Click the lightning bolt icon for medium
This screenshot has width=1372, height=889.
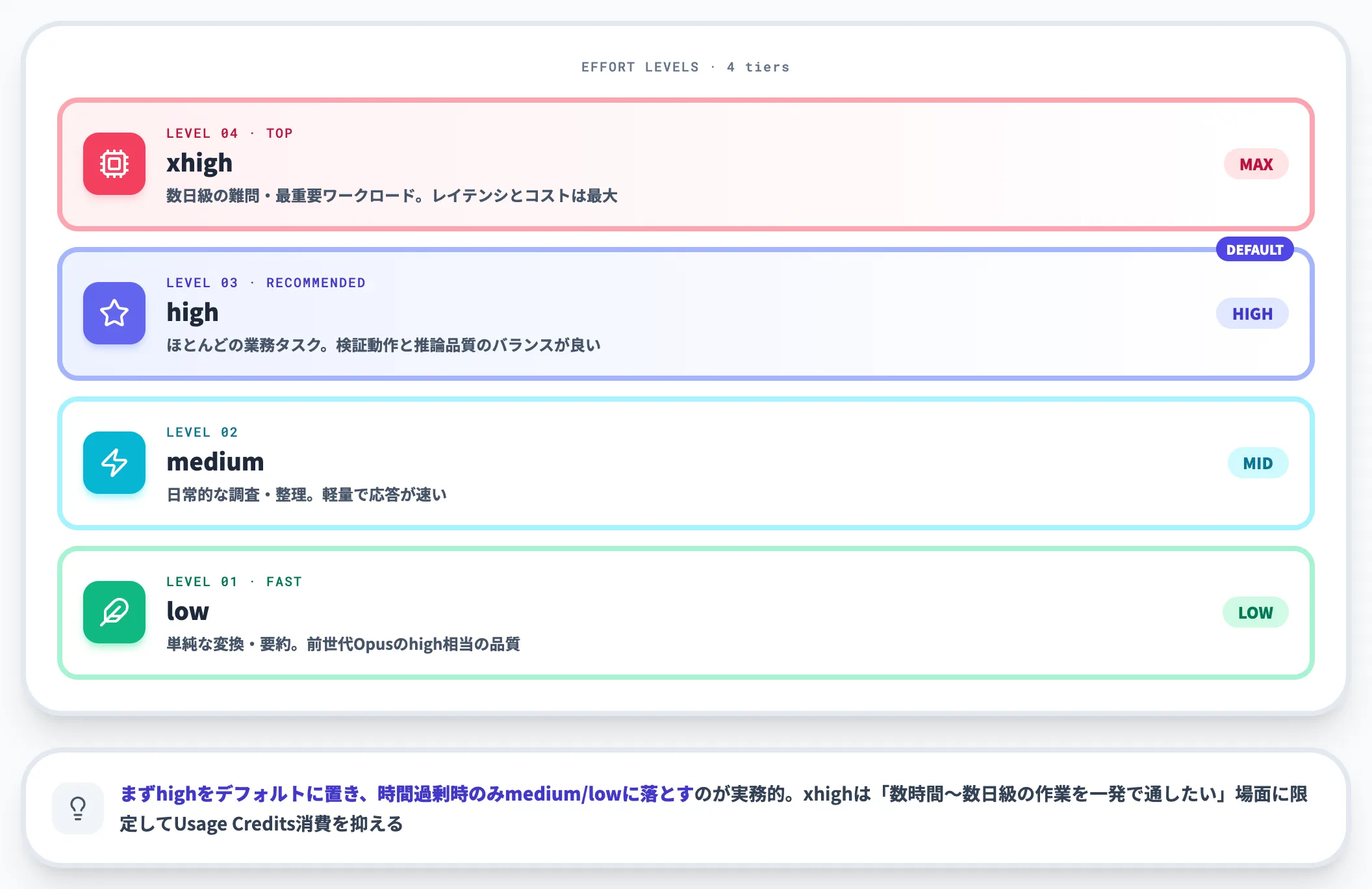[x=114, y=463]
